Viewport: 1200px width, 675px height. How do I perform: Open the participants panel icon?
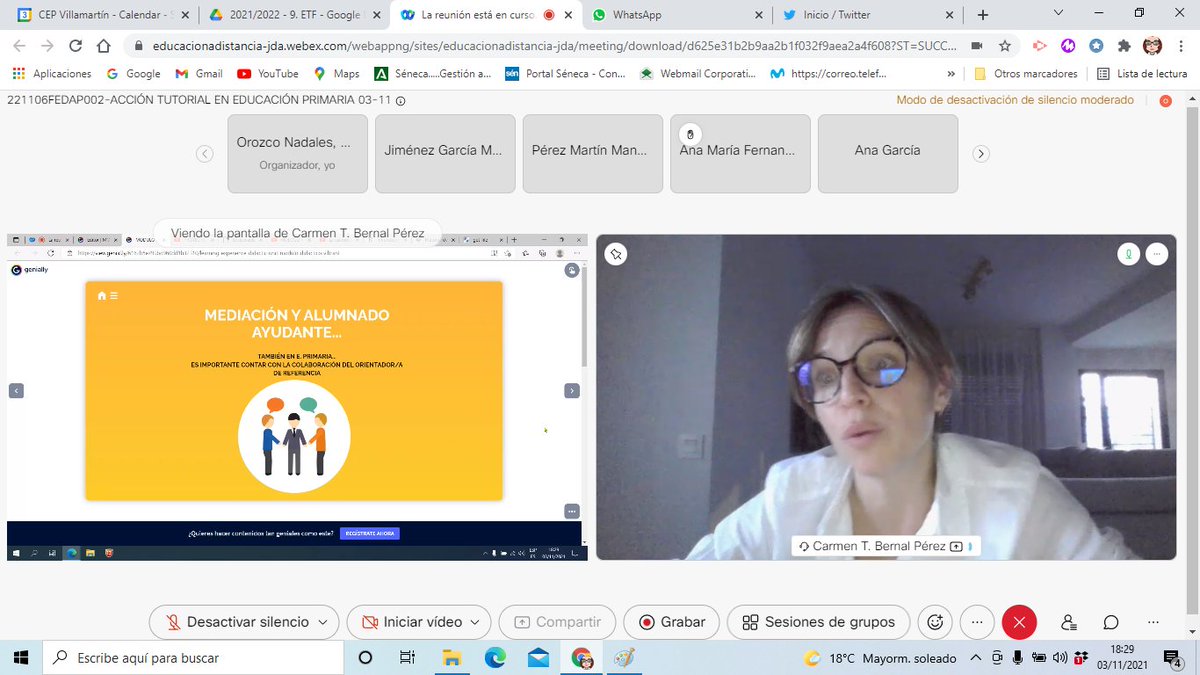pos(1069,622)
